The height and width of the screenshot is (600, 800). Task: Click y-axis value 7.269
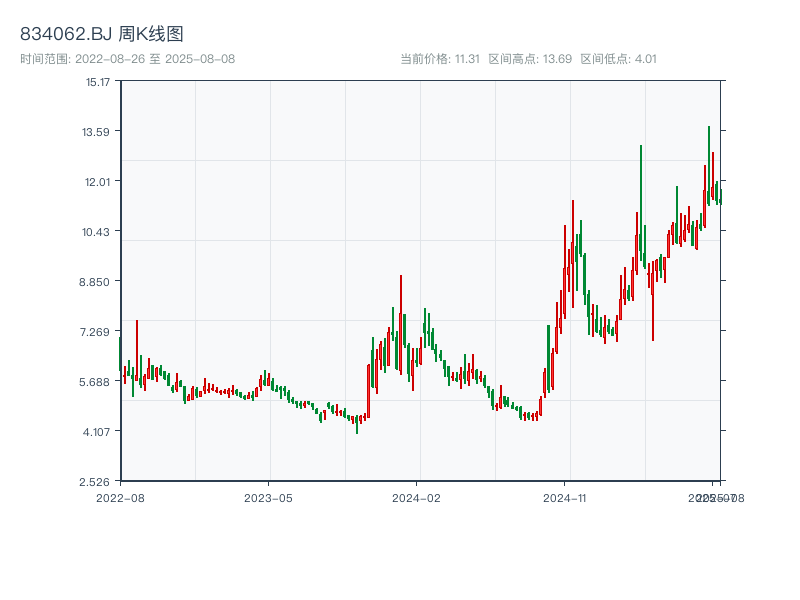tap(94, 332)
